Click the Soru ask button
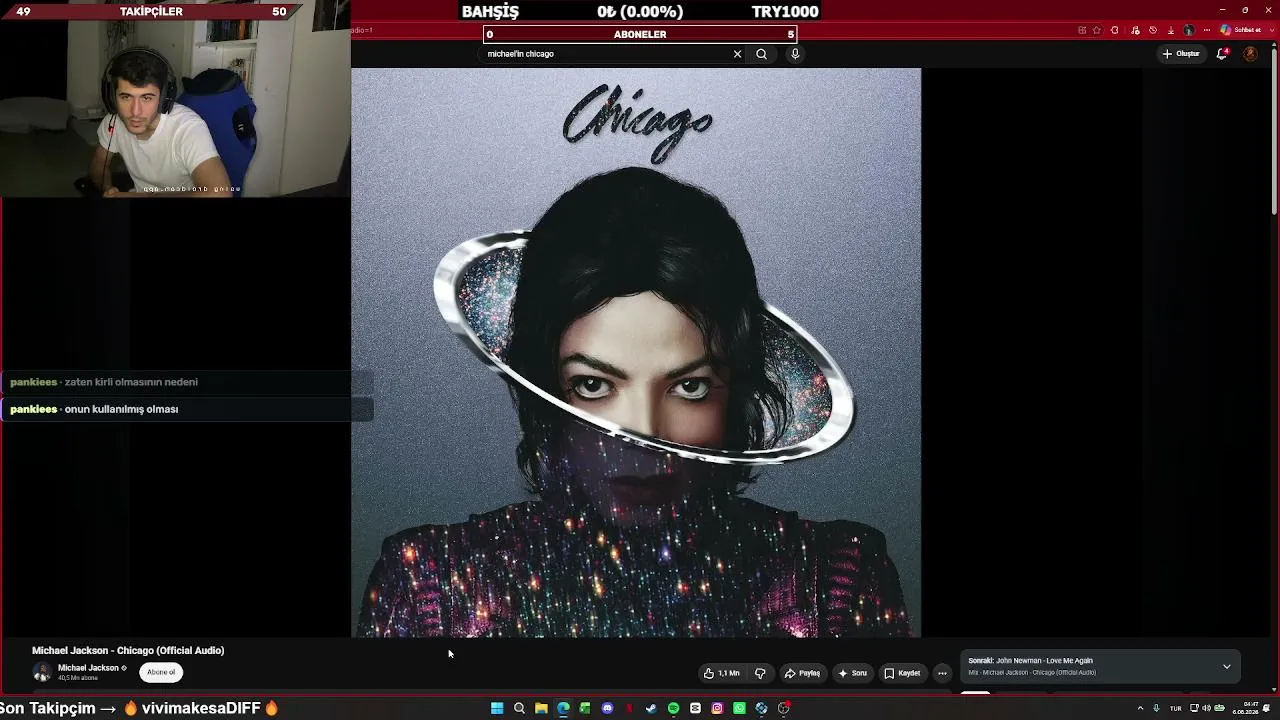 tap(853, 673)
